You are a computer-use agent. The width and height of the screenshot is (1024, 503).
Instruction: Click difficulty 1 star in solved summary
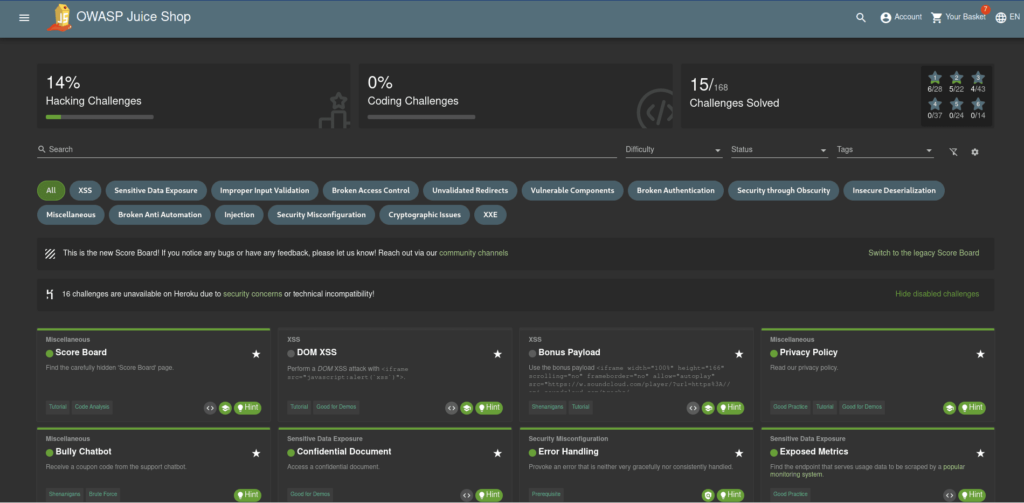935,78
